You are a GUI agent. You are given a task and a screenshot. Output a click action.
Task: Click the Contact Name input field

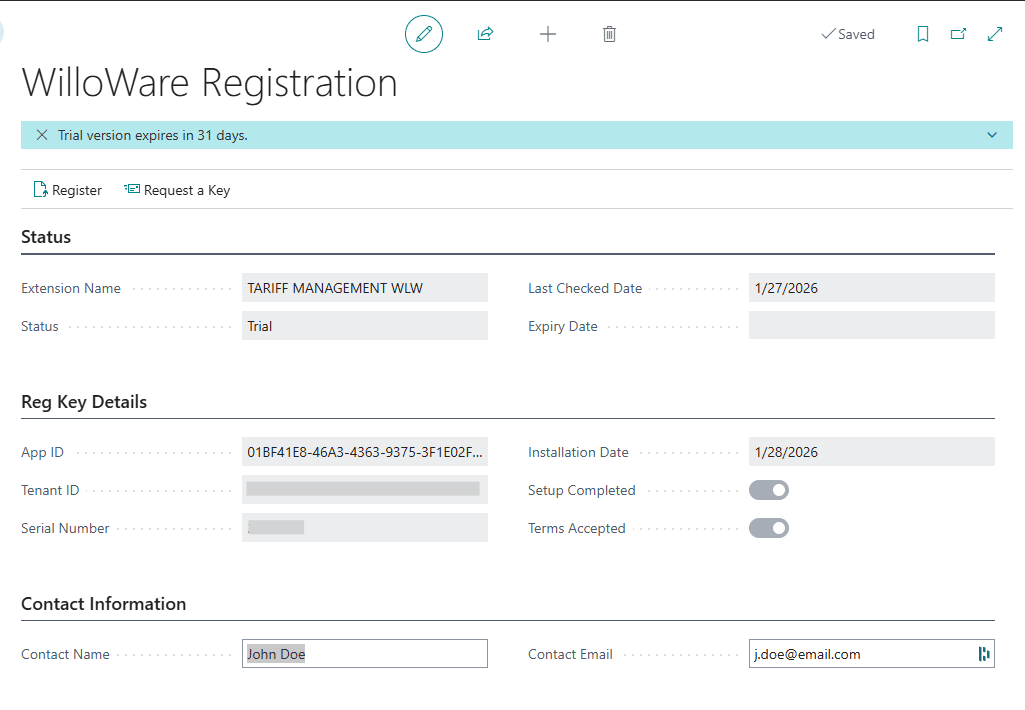point(364,654)
